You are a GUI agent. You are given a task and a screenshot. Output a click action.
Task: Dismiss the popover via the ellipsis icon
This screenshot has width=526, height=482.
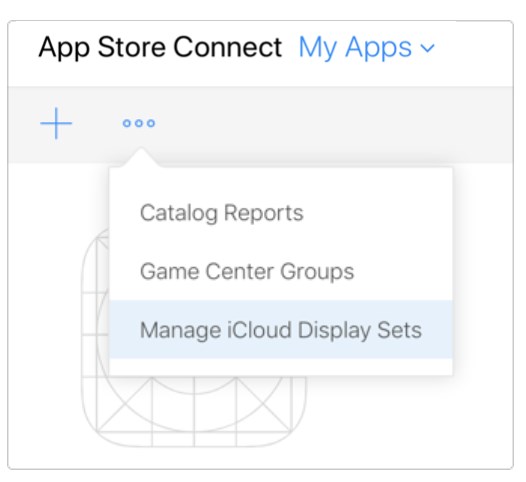click(x=139, y=123)
